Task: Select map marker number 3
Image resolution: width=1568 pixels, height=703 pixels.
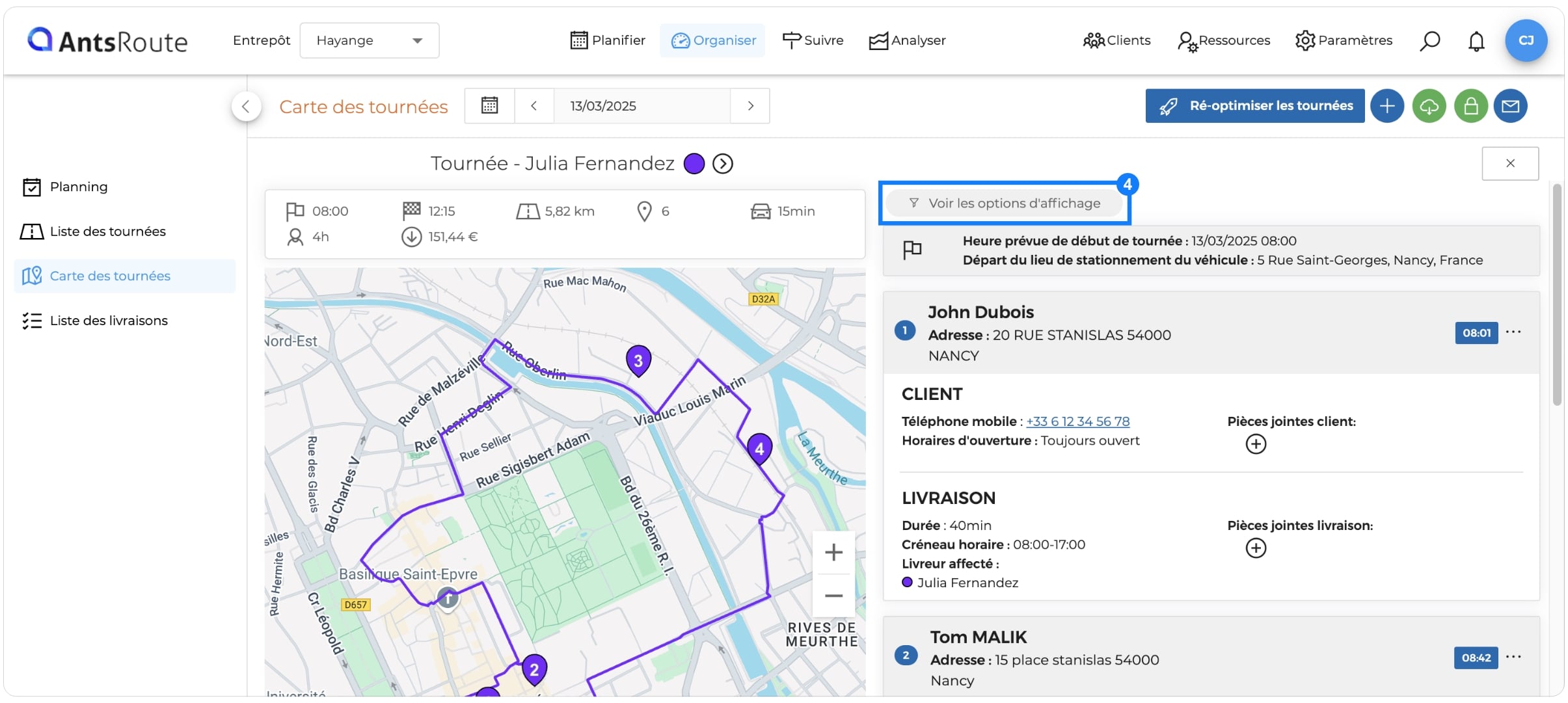Action: coord(638,361)
